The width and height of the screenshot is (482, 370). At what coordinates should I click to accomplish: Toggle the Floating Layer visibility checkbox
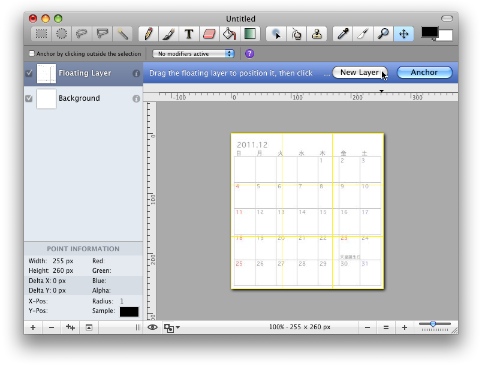tap(29, 73)
